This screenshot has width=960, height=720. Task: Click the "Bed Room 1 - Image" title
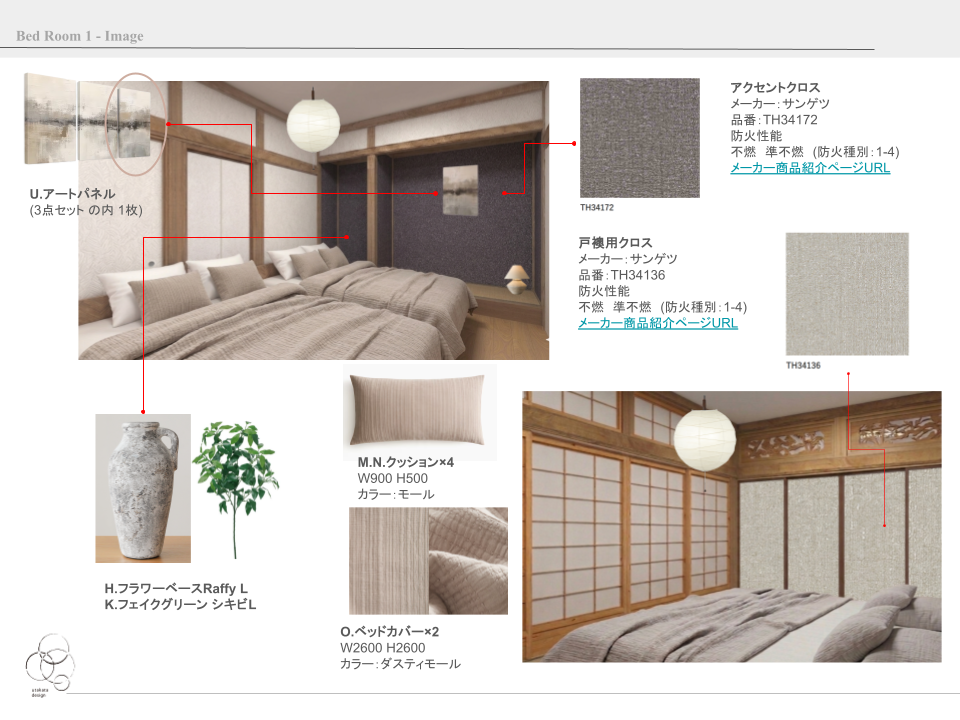pyautogui.click(x=80, y=36)
